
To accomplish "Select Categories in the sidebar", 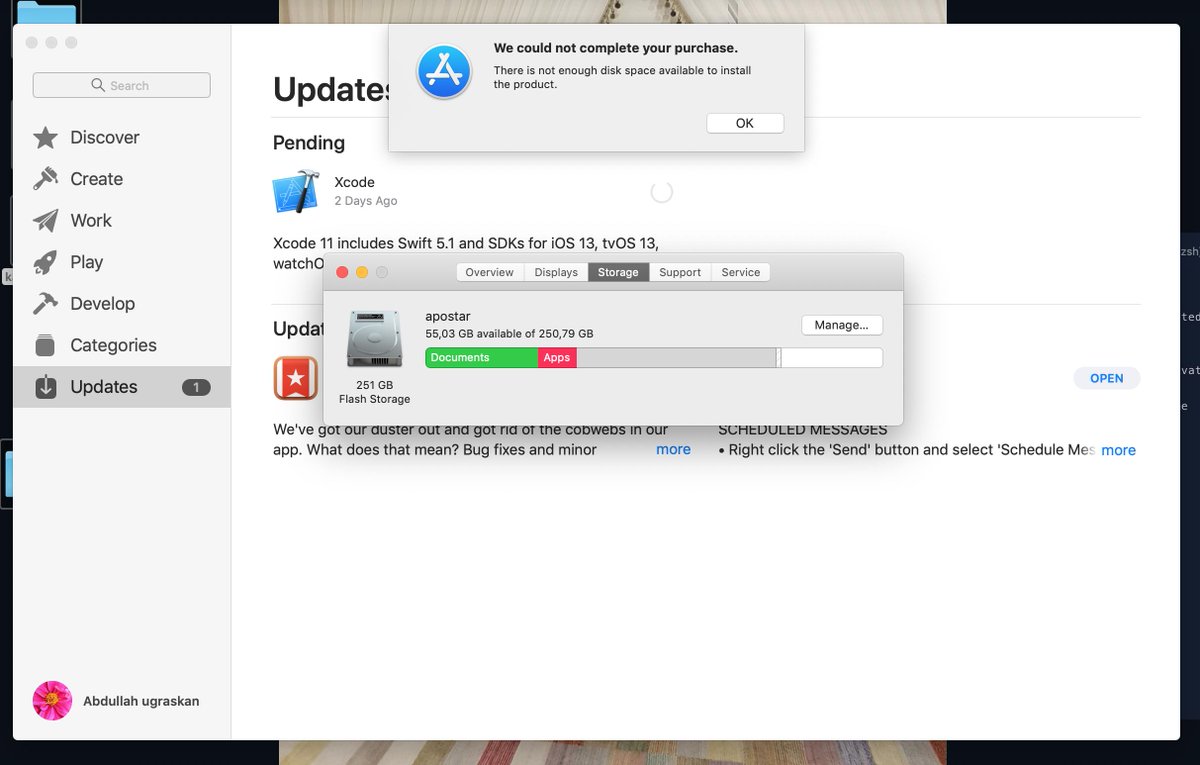I will click(x=114, y=345).
